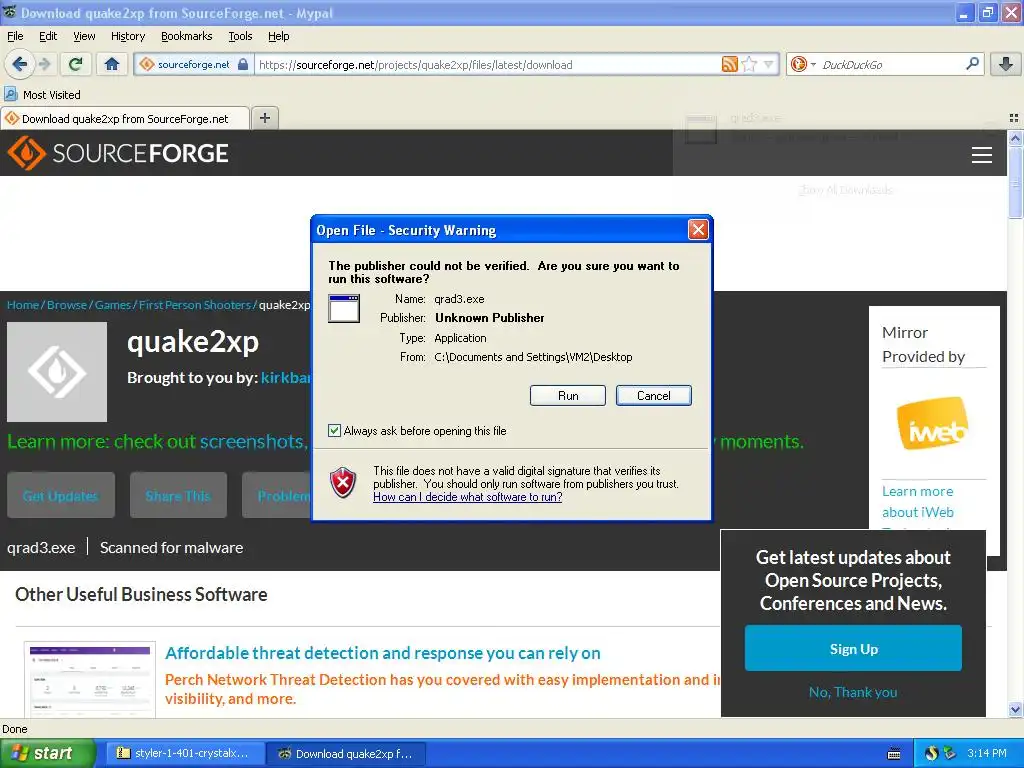Click into the DuckDuckGo search field
Image resolution: width=1024 pixels, height=768 pixels.
click(891, 65)
